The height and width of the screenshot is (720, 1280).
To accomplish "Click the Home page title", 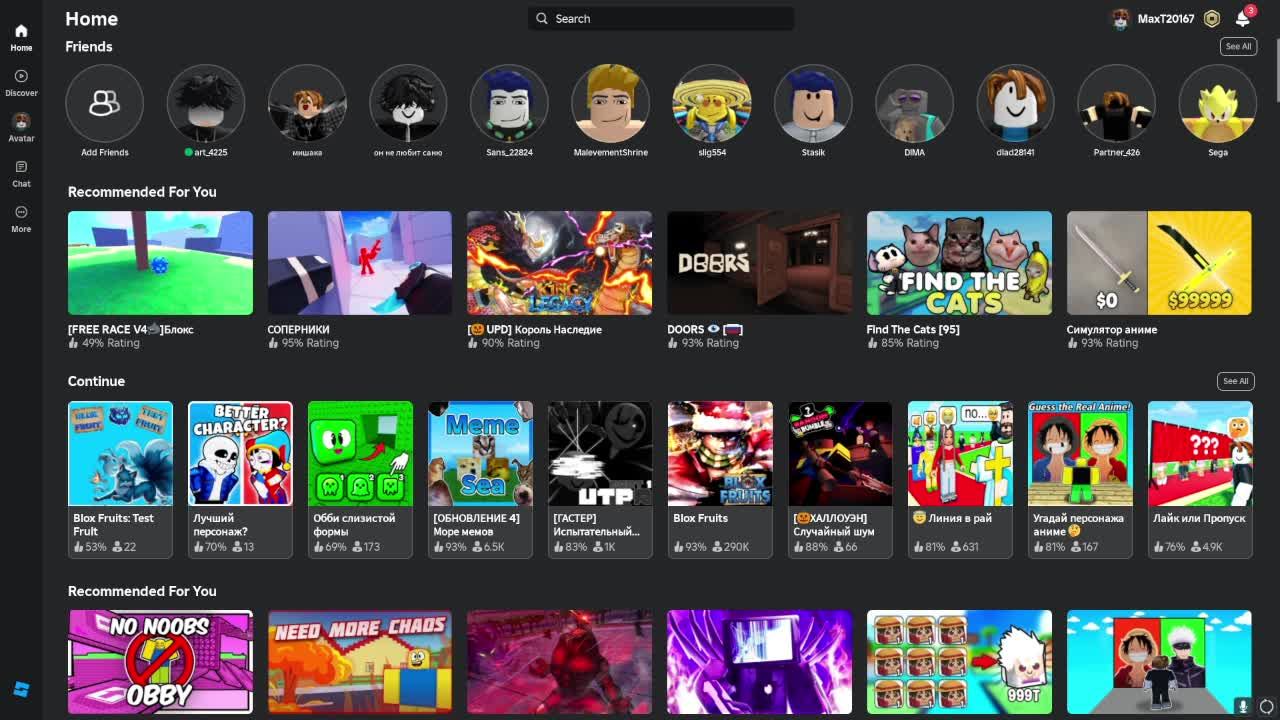I will tap(91, 19).
